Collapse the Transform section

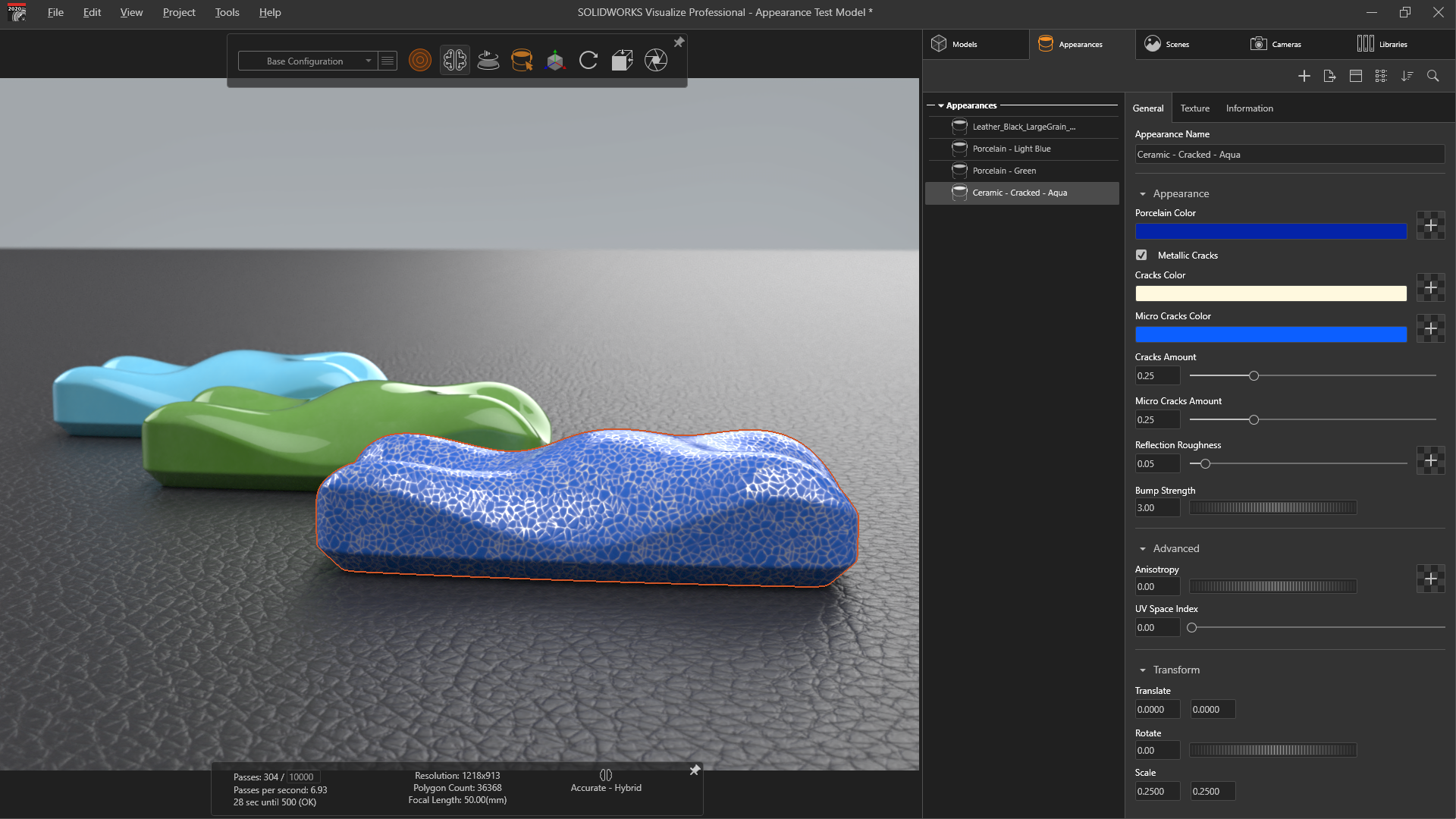click(x=1143, y=670)
